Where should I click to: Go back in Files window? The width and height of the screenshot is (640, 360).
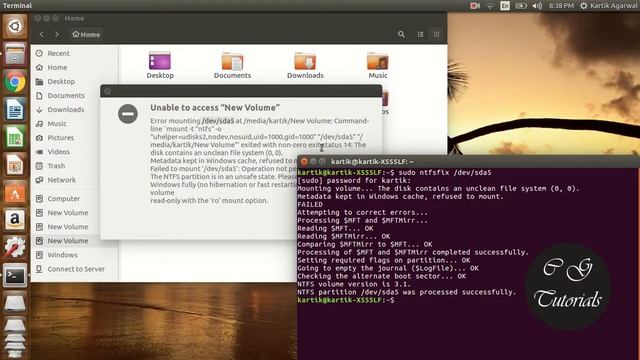point(42,35)
